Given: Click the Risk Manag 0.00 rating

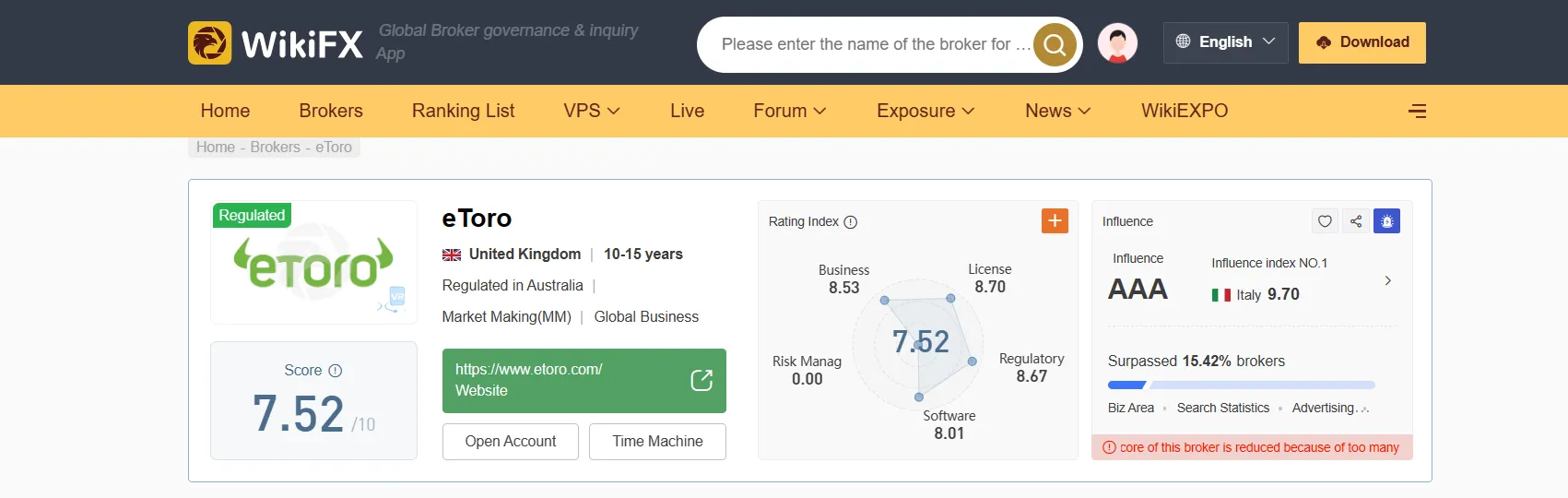Looking at the screenshot, I should tap(807, 371).
